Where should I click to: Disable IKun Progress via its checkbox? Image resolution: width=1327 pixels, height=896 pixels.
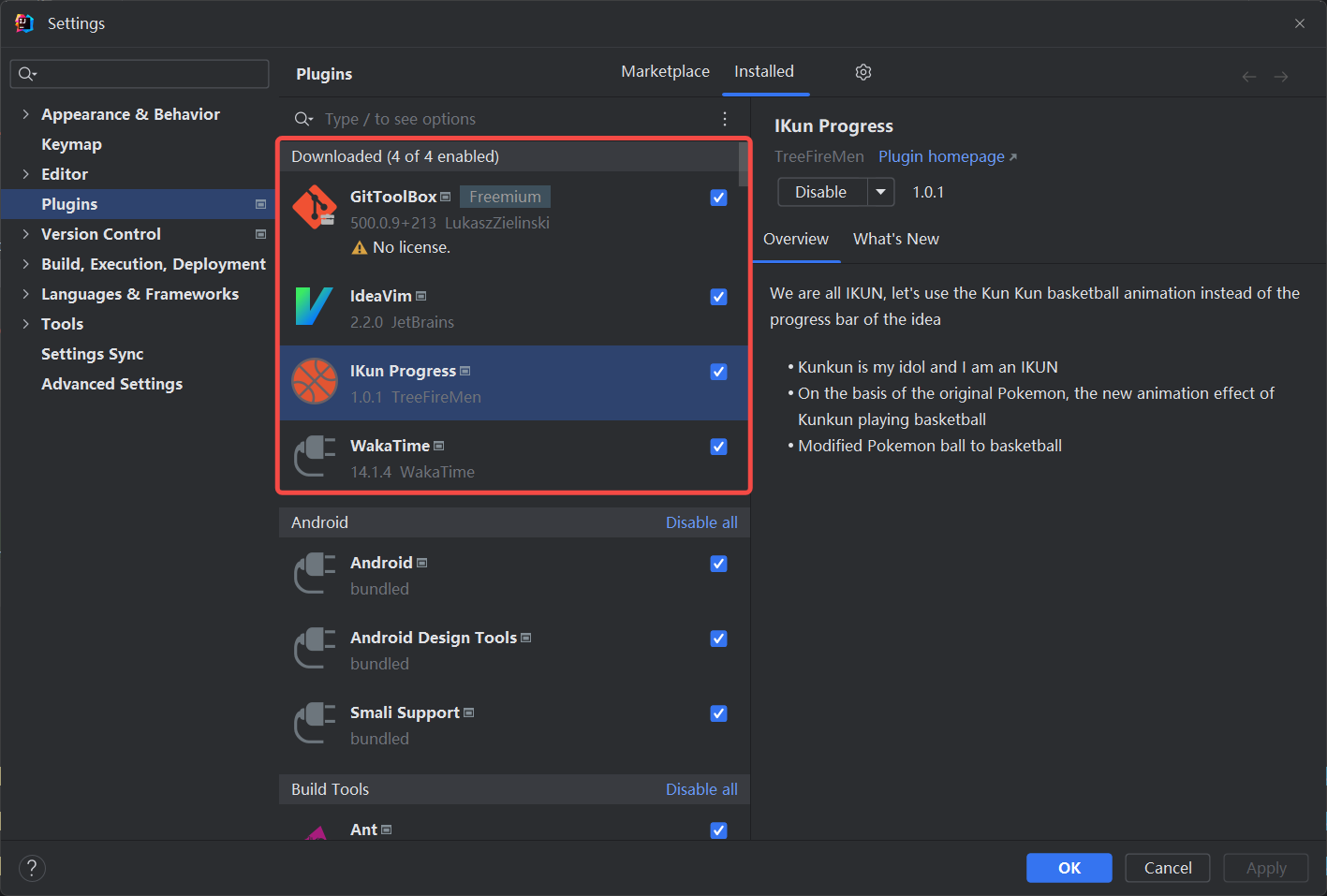coord(719,372)
